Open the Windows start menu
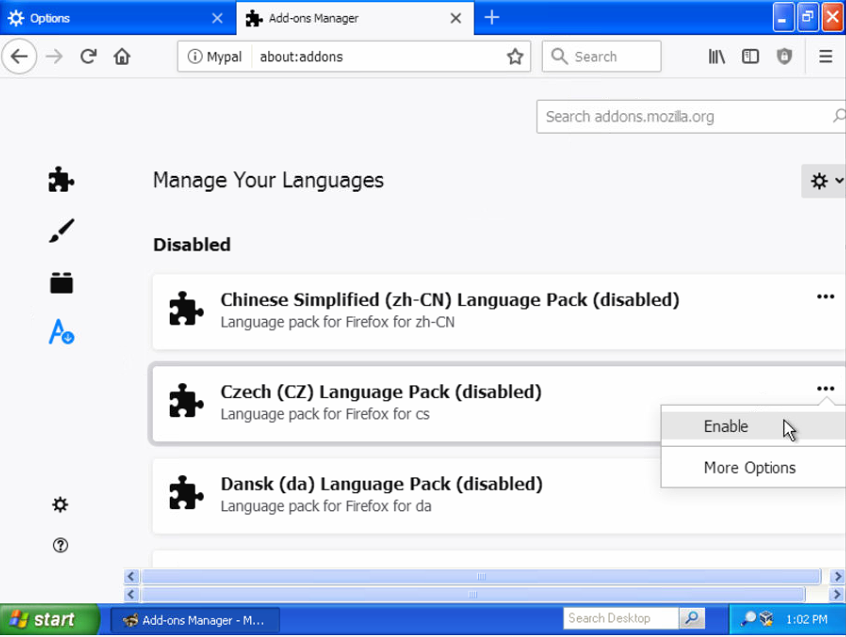The width and height of the screenshot is (846, 637). pos(50,619)
